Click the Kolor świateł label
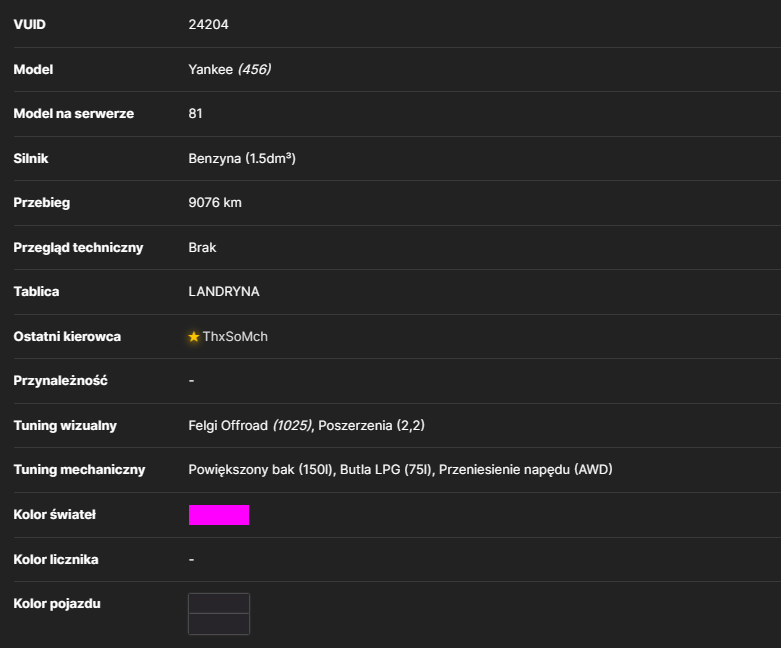The image size is (781, 648). tap(55, 515)
